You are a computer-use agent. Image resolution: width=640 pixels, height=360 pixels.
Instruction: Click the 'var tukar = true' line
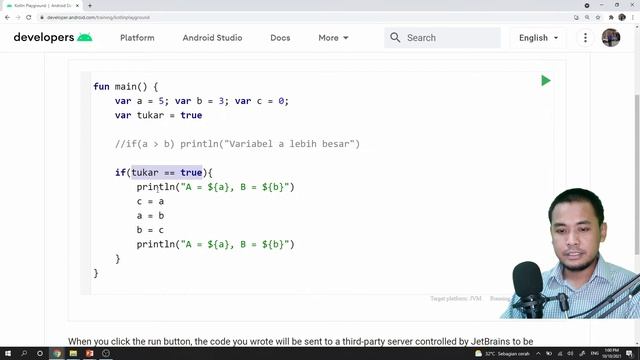(x=158, y=115)
